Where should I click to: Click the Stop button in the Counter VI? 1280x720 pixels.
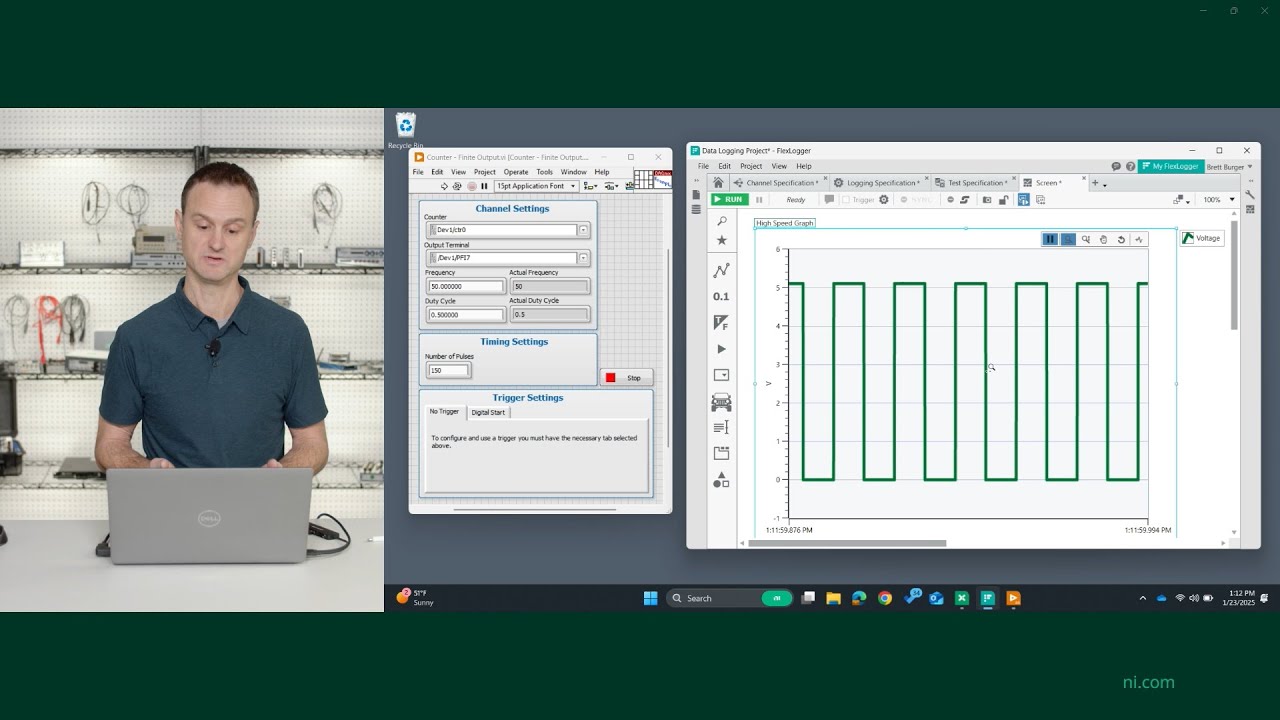[x=627, y=377]
